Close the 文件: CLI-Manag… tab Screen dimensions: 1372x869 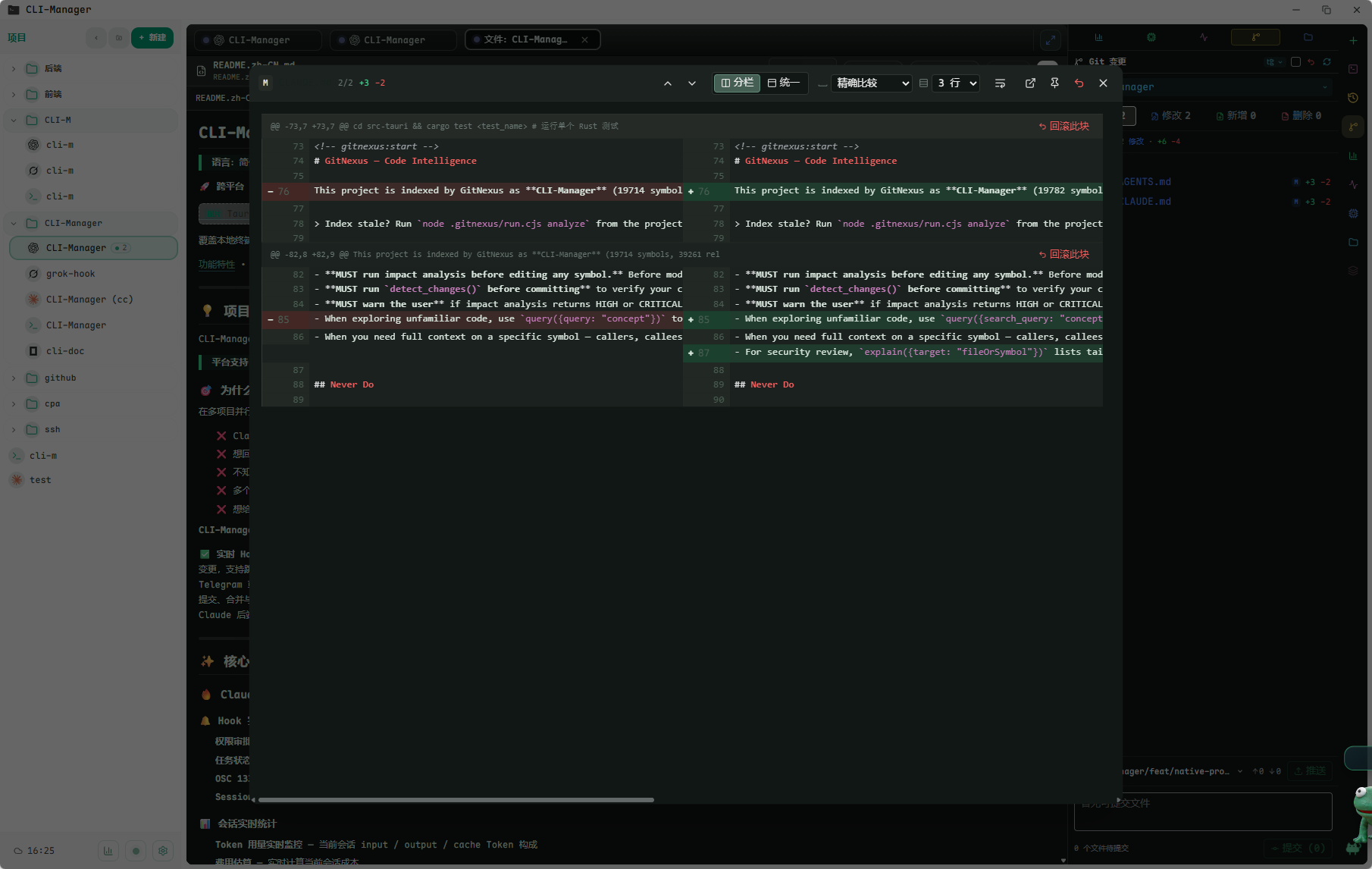584,40
